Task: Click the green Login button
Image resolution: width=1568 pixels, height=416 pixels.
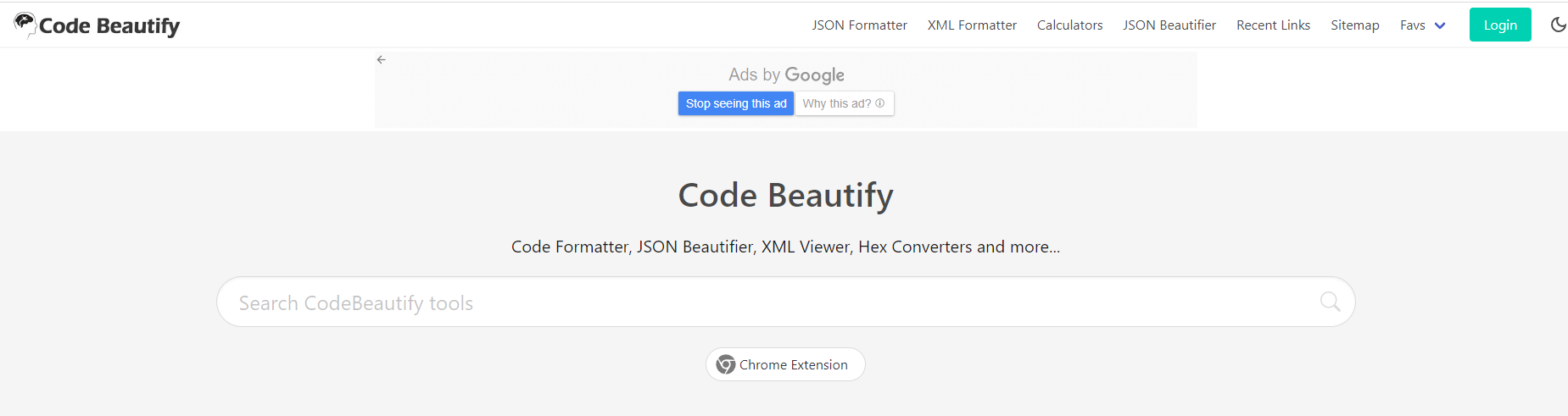Action: pyautogui.click(x=1500, y=25)
